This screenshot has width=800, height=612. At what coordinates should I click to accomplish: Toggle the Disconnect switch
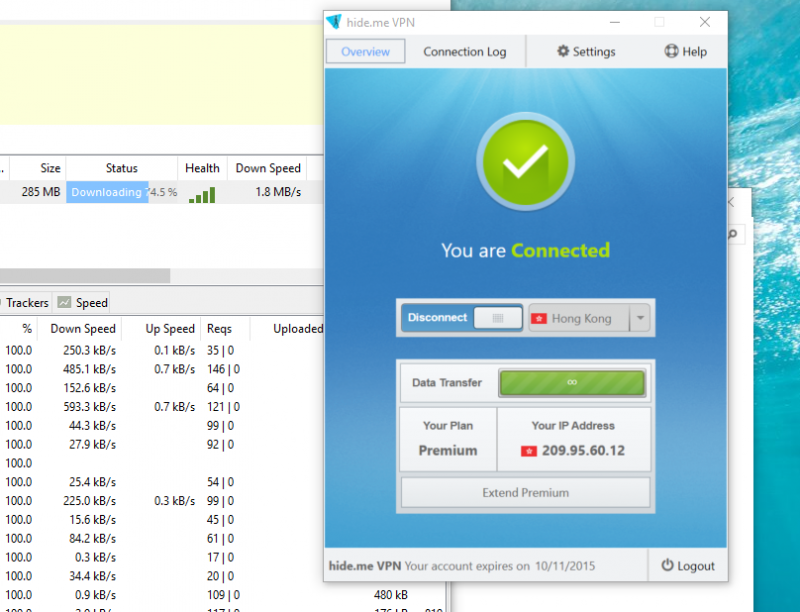(462, 318)
